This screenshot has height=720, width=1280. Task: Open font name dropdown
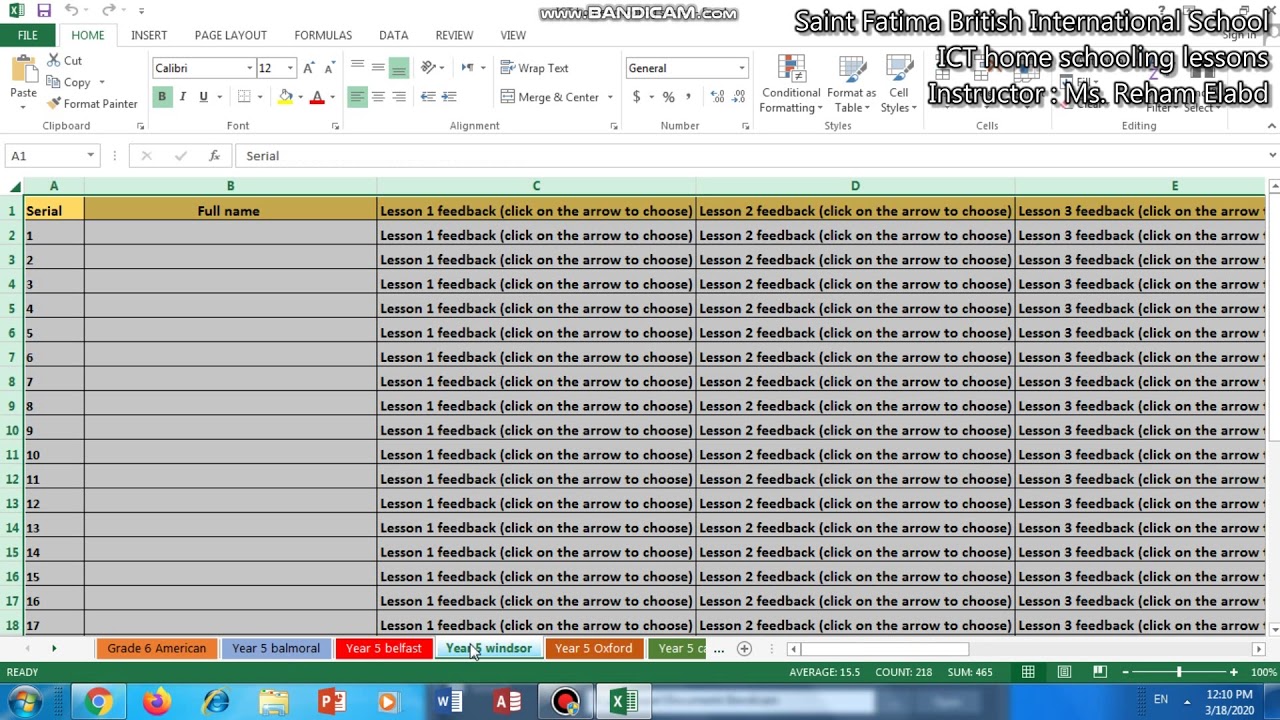(249, 68)
